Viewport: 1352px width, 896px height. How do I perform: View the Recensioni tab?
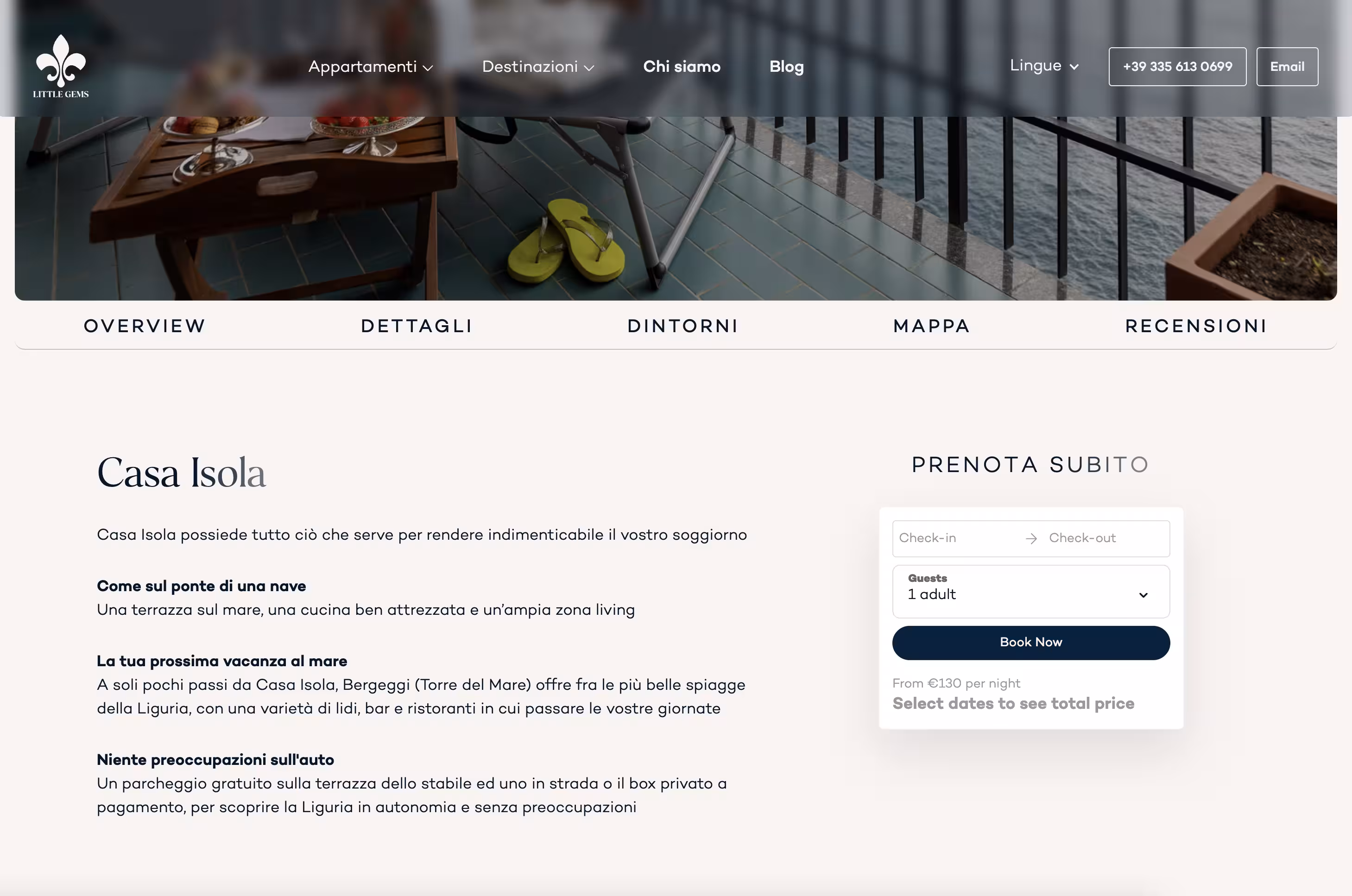tap(1196, 326)
